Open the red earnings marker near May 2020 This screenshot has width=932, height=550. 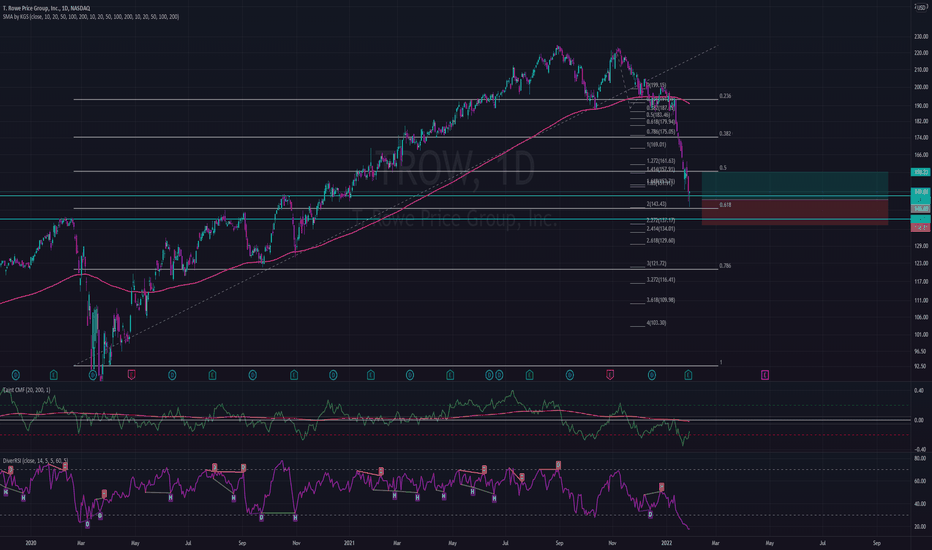[x=131, y=375]
